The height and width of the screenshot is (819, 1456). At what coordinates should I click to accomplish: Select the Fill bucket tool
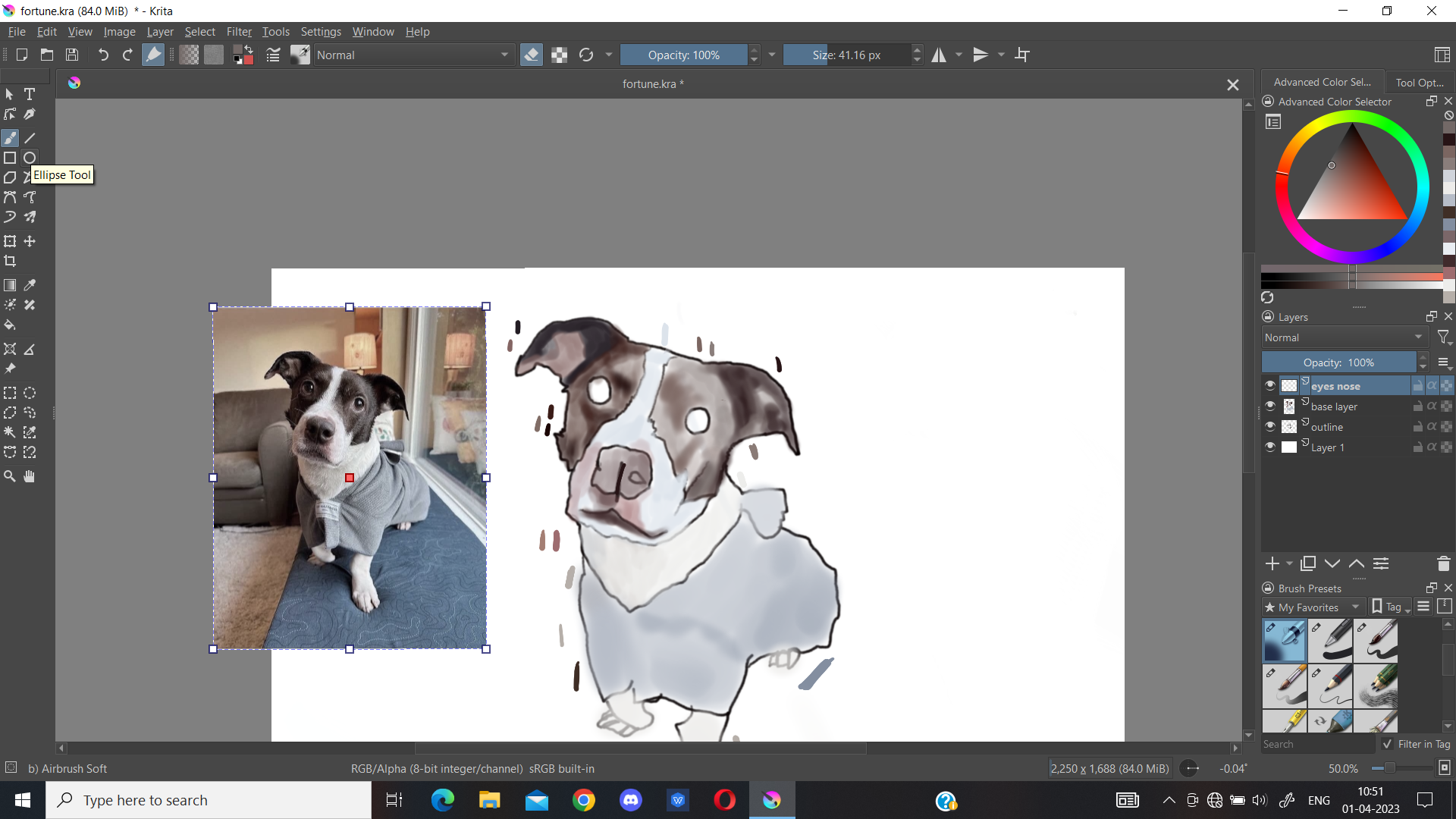pyautogui.click(x=10, y=325)
